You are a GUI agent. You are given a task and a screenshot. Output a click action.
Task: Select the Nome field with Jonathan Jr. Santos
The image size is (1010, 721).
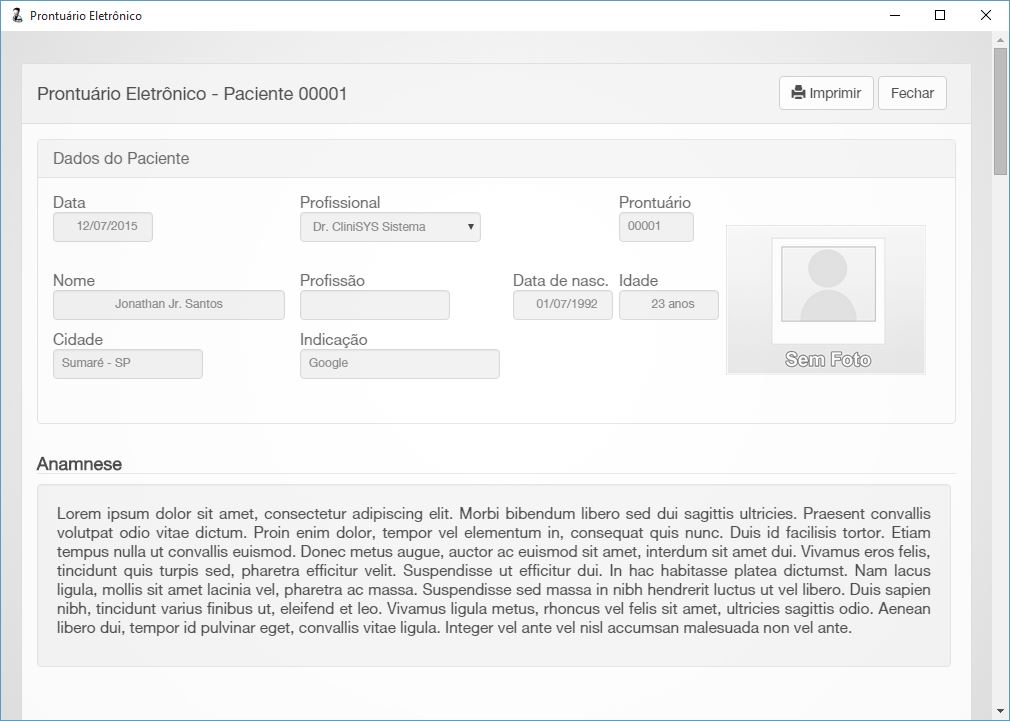[168, 304]
